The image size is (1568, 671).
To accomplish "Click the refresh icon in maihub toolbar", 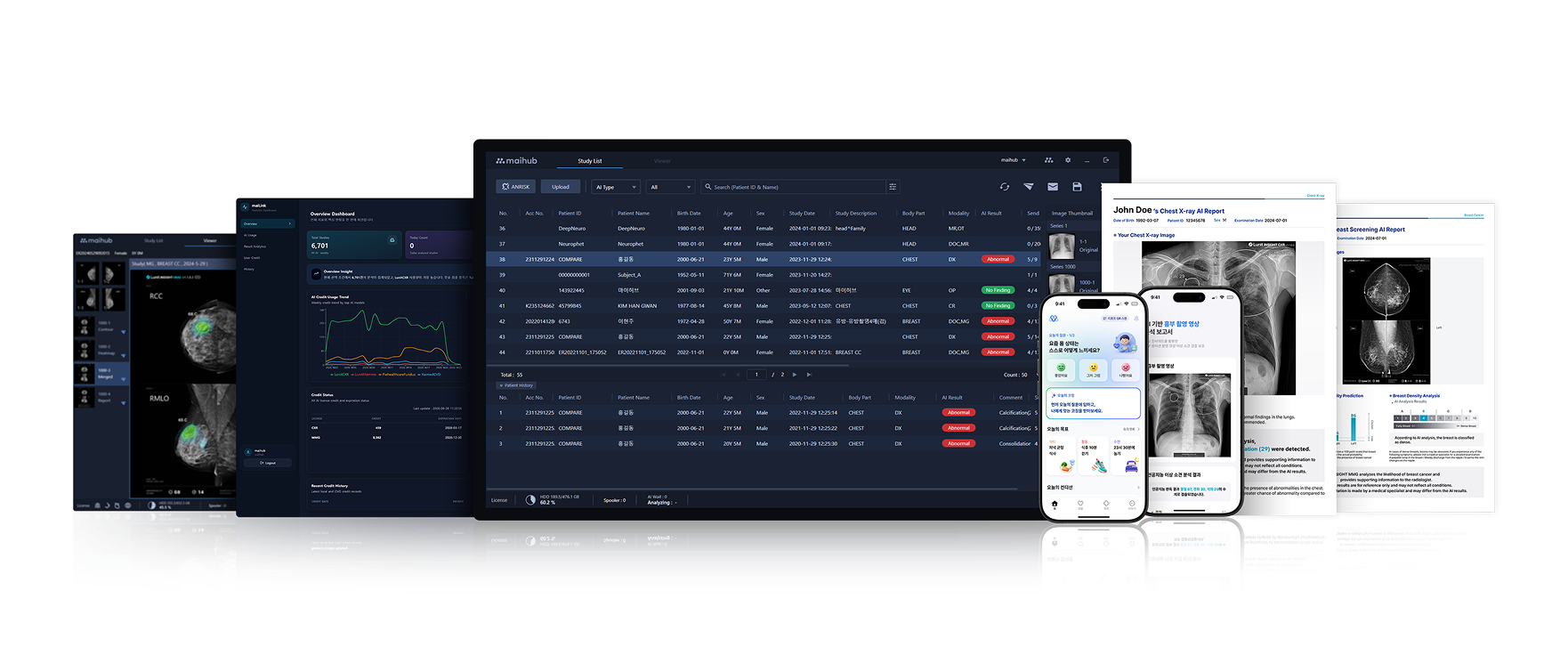I will coord(1004,187).
